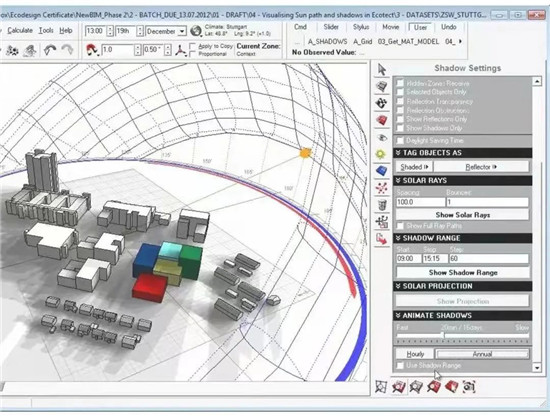The image size is (550, 417).
Task: Click the trash bin panel icon
Action: point(382,205)
